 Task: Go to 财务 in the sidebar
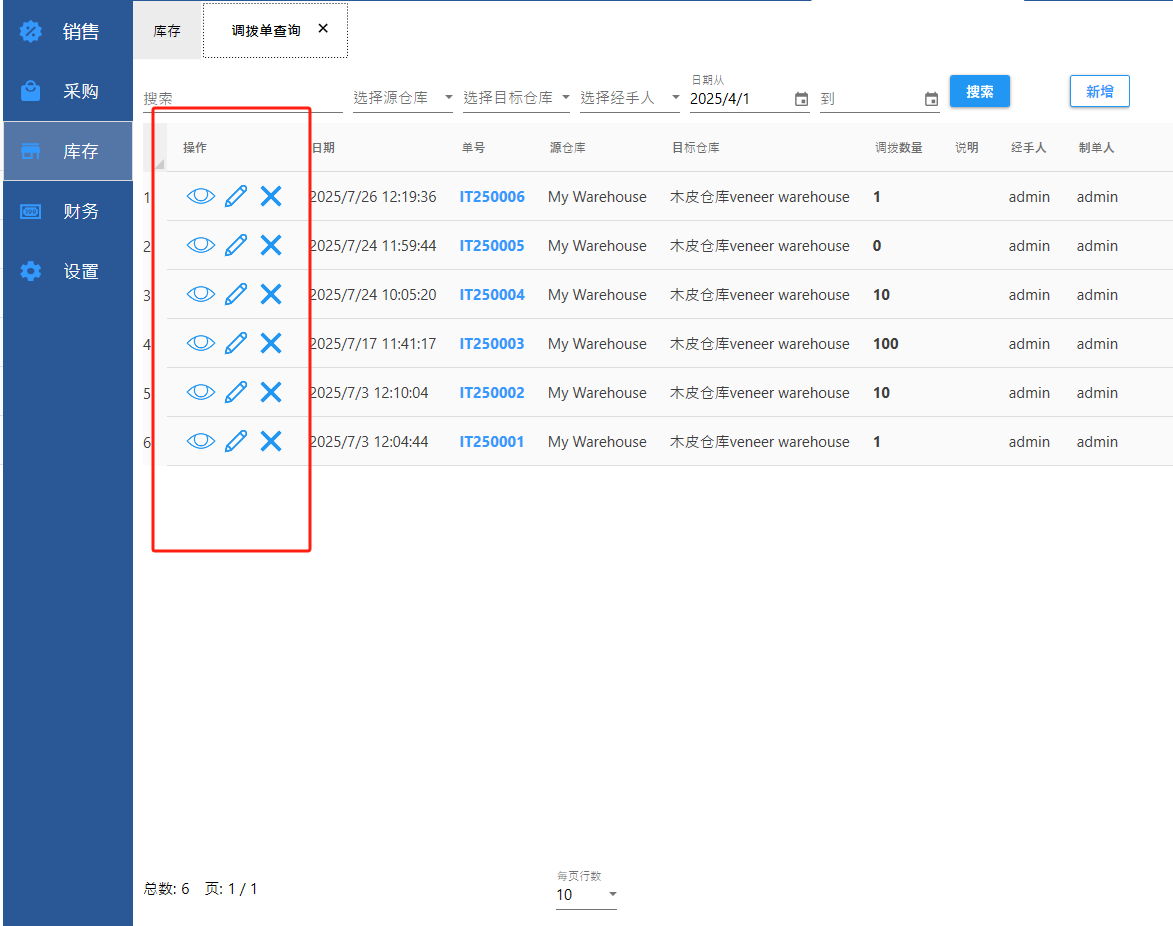[68, 212]
